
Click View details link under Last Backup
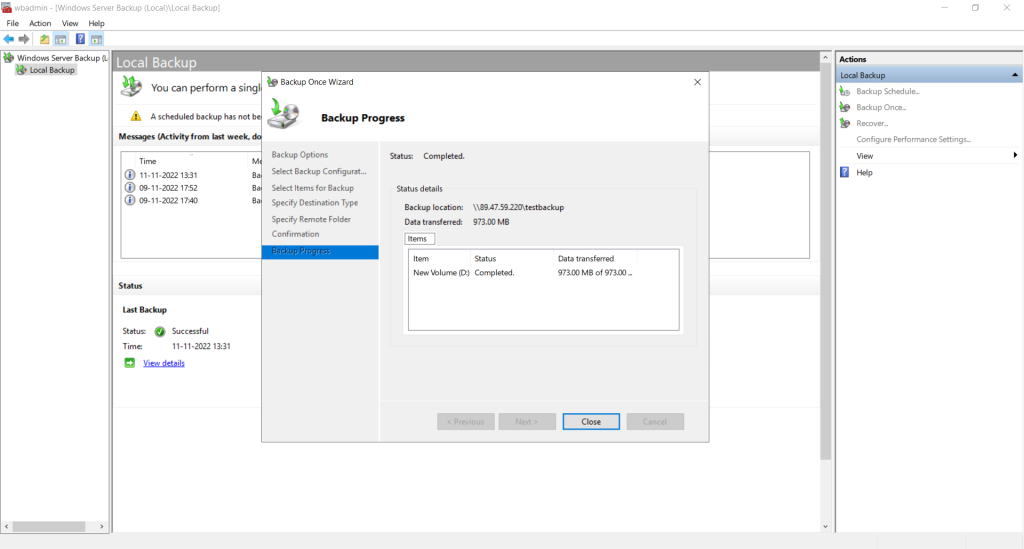(x=164, y=363)
